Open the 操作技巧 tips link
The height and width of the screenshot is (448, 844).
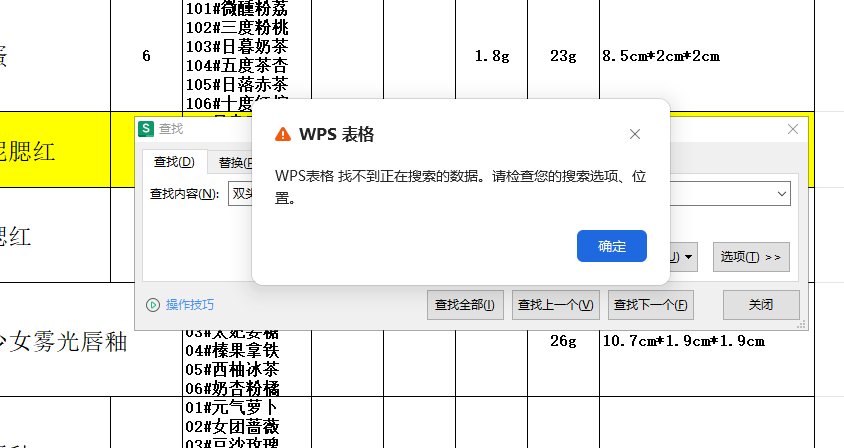tap(189, 305)
